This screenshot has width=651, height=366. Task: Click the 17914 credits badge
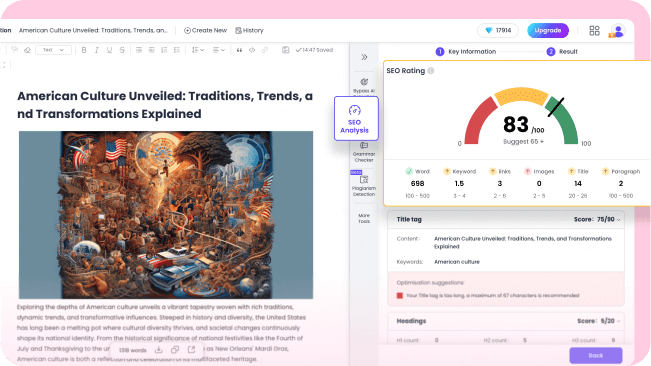coord(498,30)
